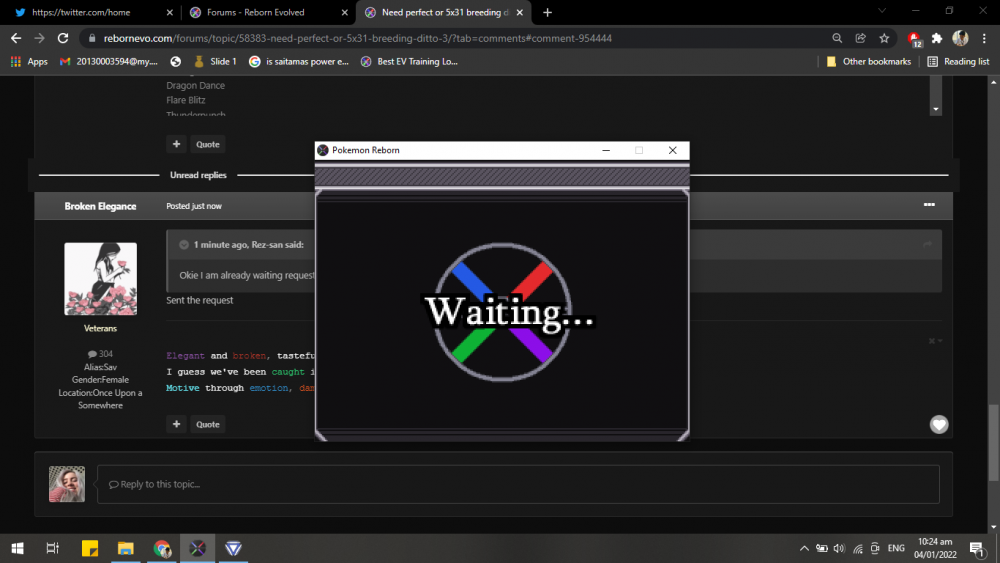Click the scroll-down arrow in post box
Image resolution: width=1000 pixels, height=563 pixels.
pos(936,109)
